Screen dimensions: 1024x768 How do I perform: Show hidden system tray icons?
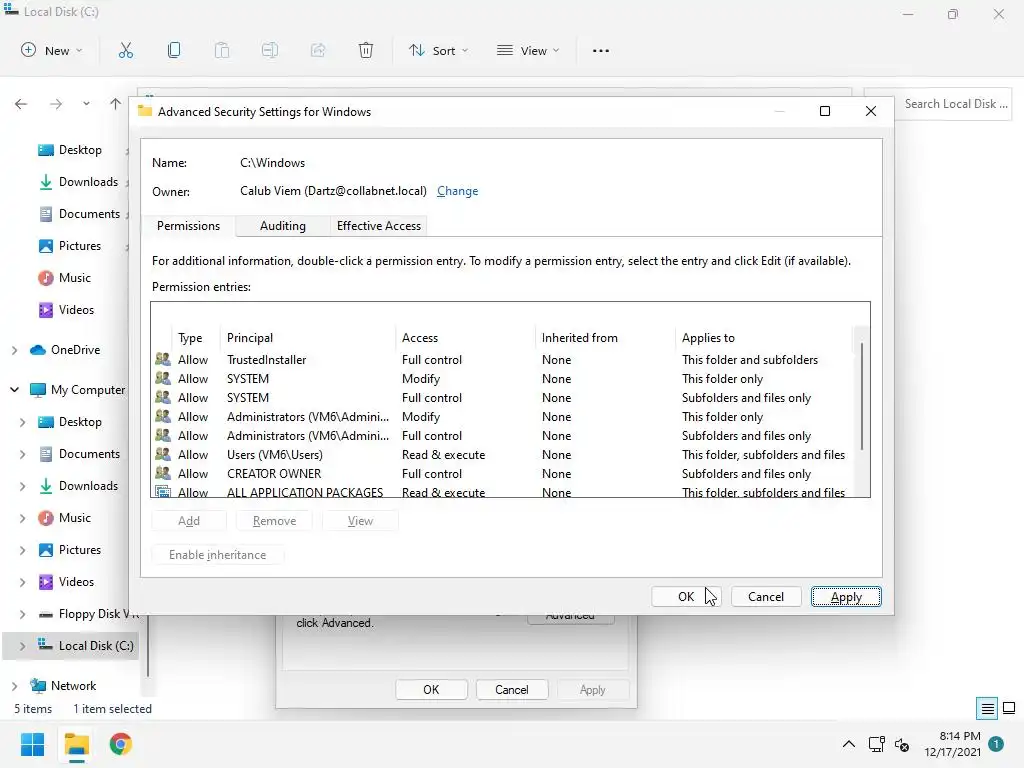click(848, 744)
